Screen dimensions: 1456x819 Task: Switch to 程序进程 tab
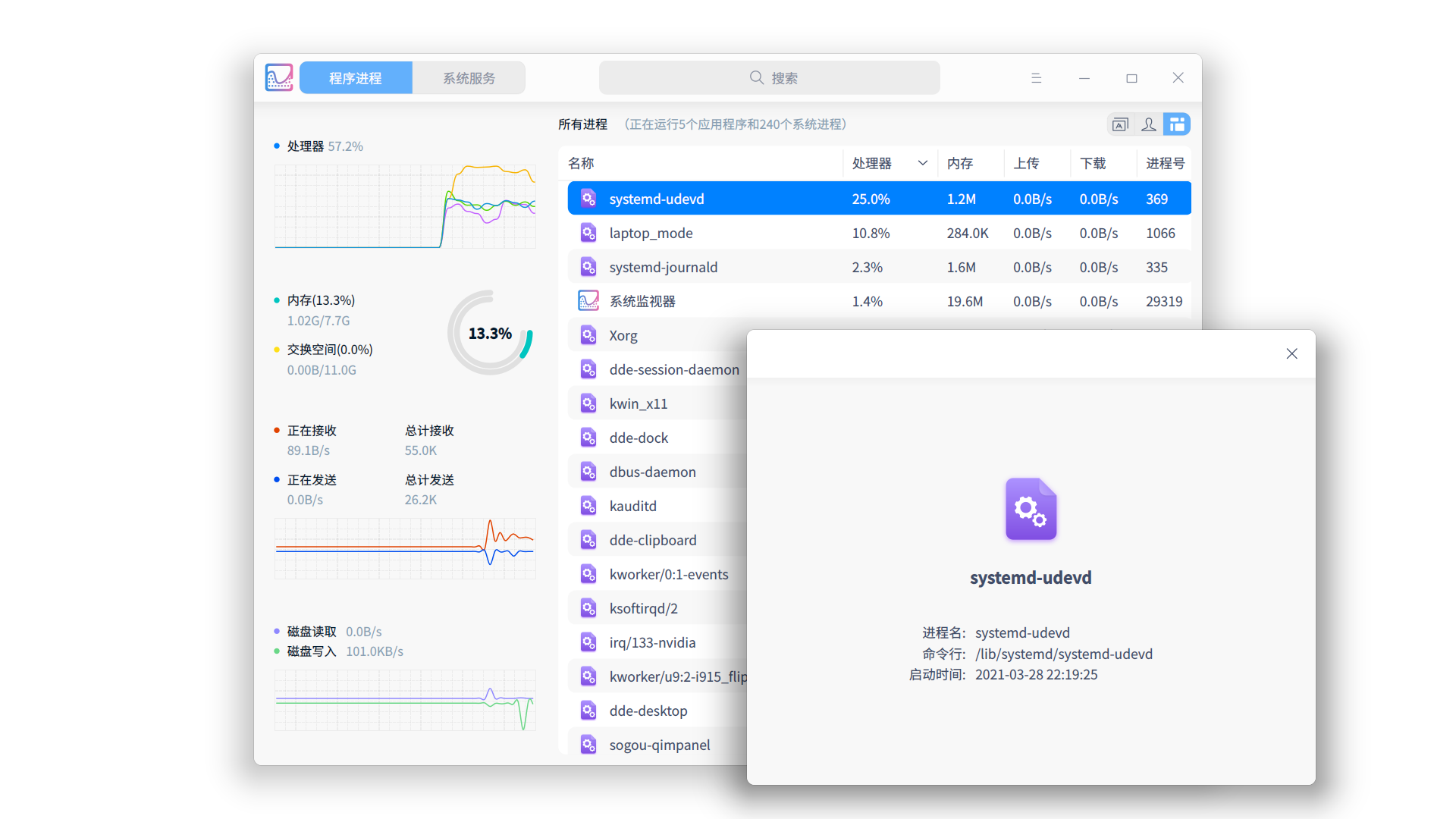tap(356, 78)
